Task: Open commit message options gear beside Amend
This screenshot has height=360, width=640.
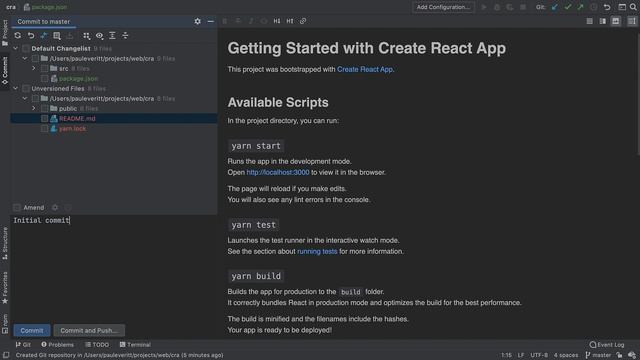Action: tap(55, 207)
